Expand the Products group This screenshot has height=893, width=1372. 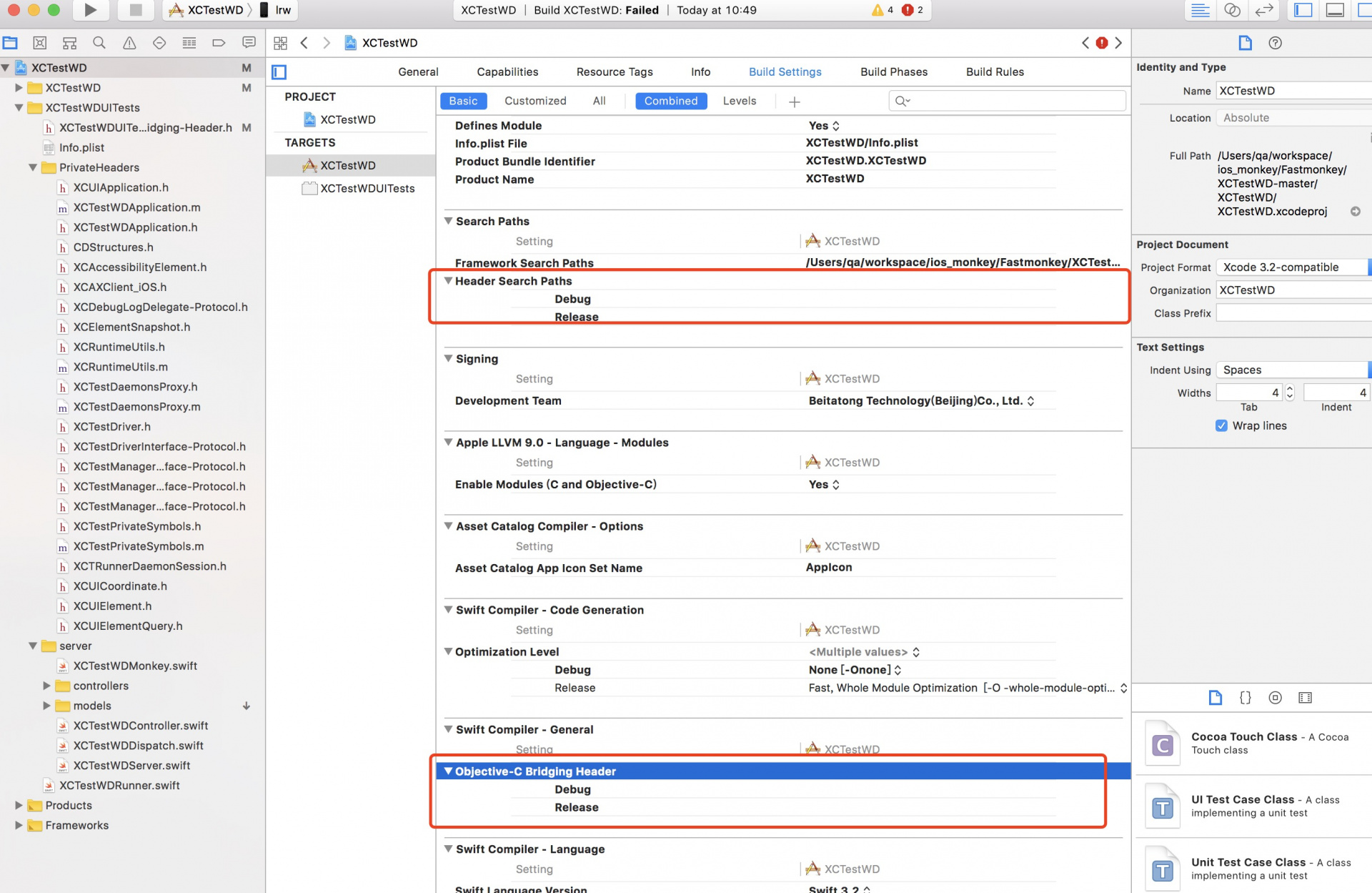point(19,805)
